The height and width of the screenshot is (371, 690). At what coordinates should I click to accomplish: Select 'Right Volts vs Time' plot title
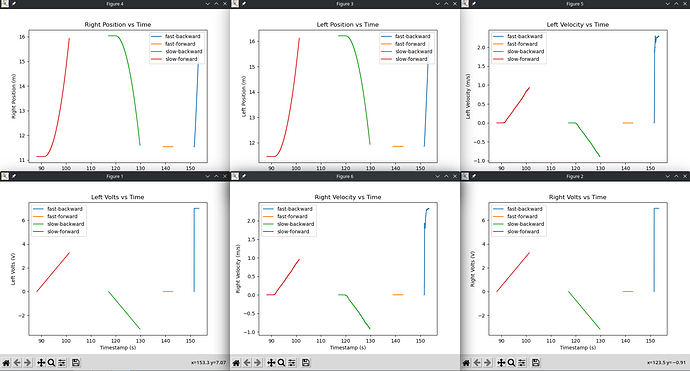578,197
